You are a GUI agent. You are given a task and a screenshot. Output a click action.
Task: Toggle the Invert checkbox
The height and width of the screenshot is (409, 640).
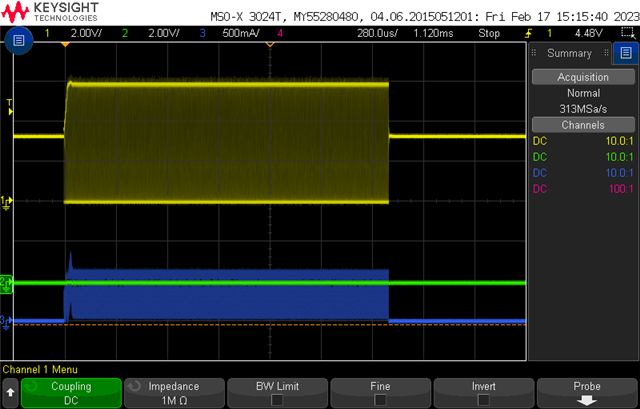[483, 400]
